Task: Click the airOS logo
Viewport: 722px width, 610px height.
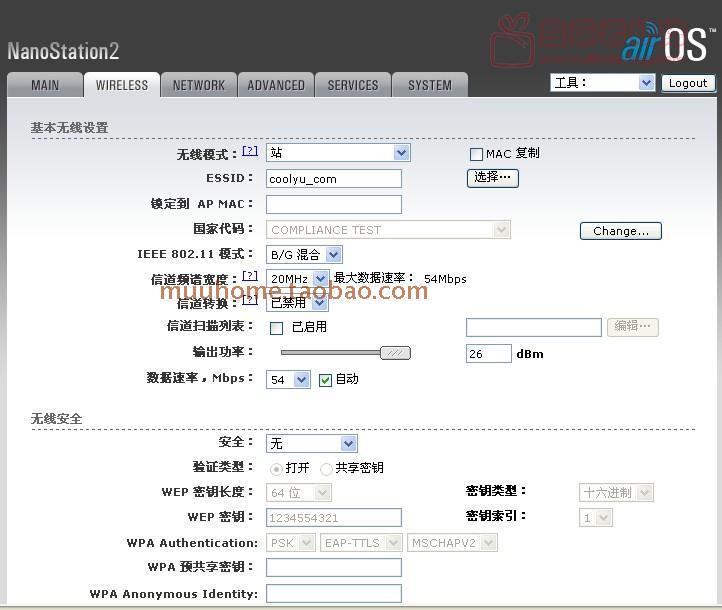Action: (x=668, y=42)
